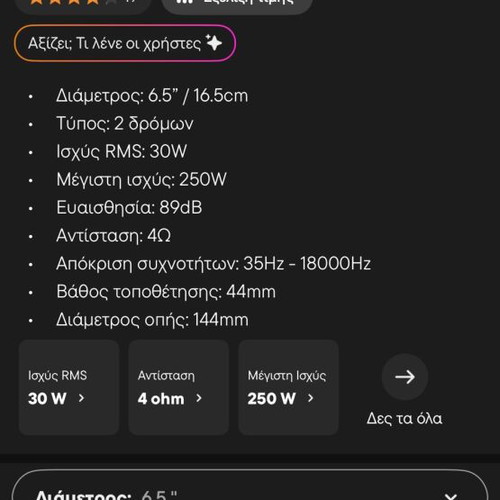500x500 pixels.
Task: Expand the chevron next to 4 ohm
Action: coord(199,398)
